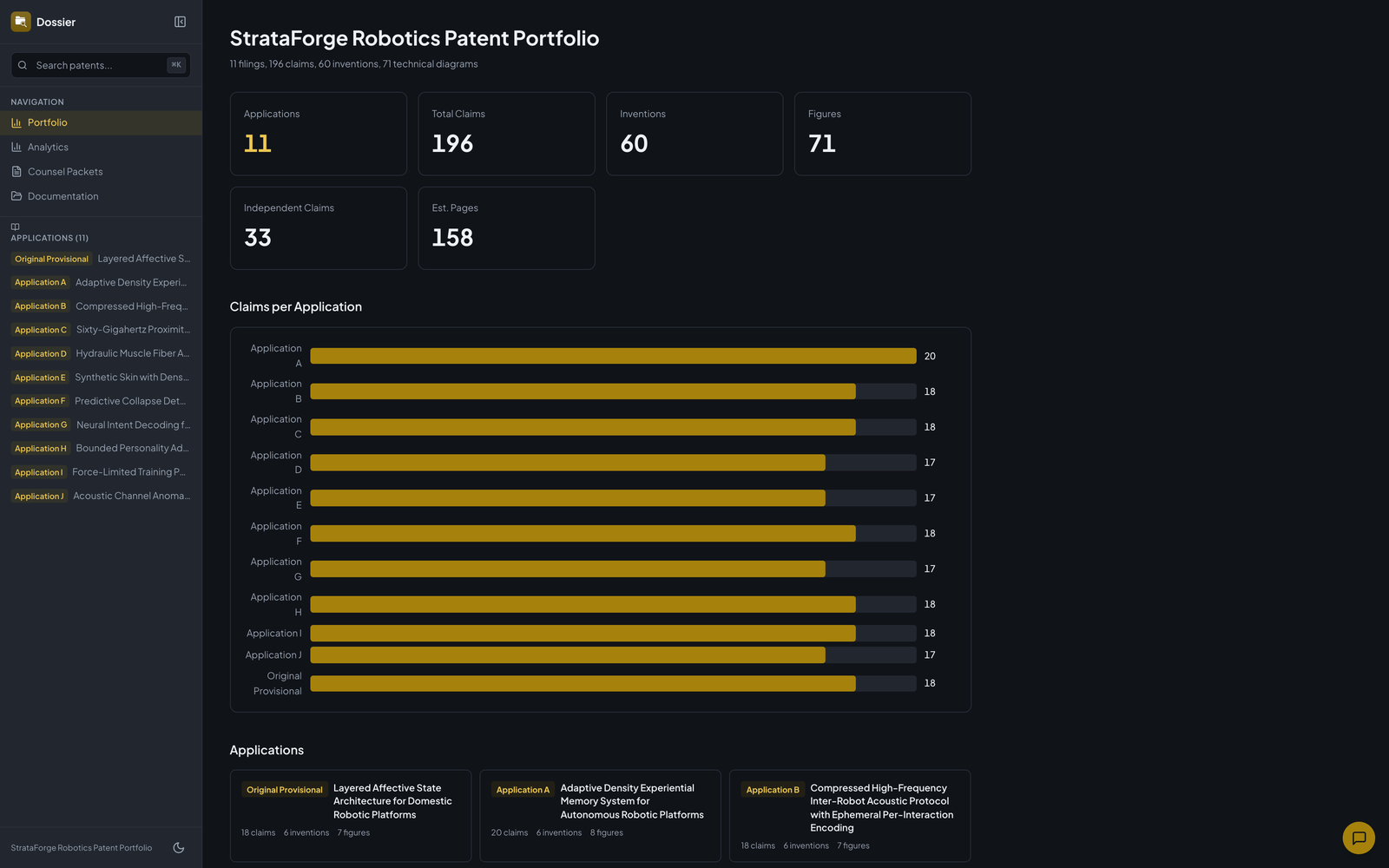Open Layered Affective State Architecture card
This screenshot has height=868, width=1389.
coord(351,816)
